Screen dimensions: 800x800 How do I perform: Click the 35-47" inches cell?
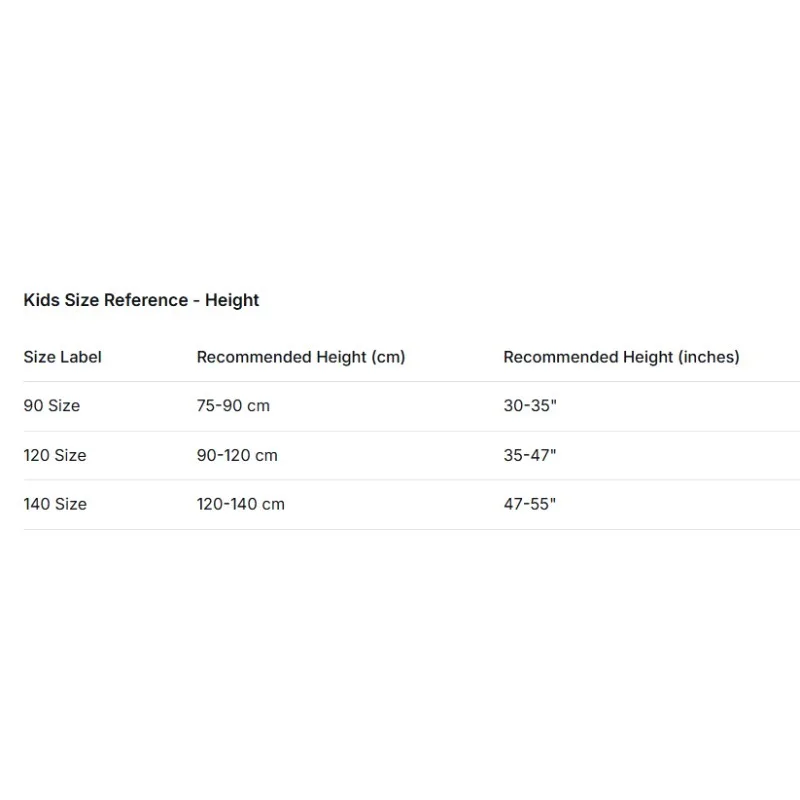[530, 455]
